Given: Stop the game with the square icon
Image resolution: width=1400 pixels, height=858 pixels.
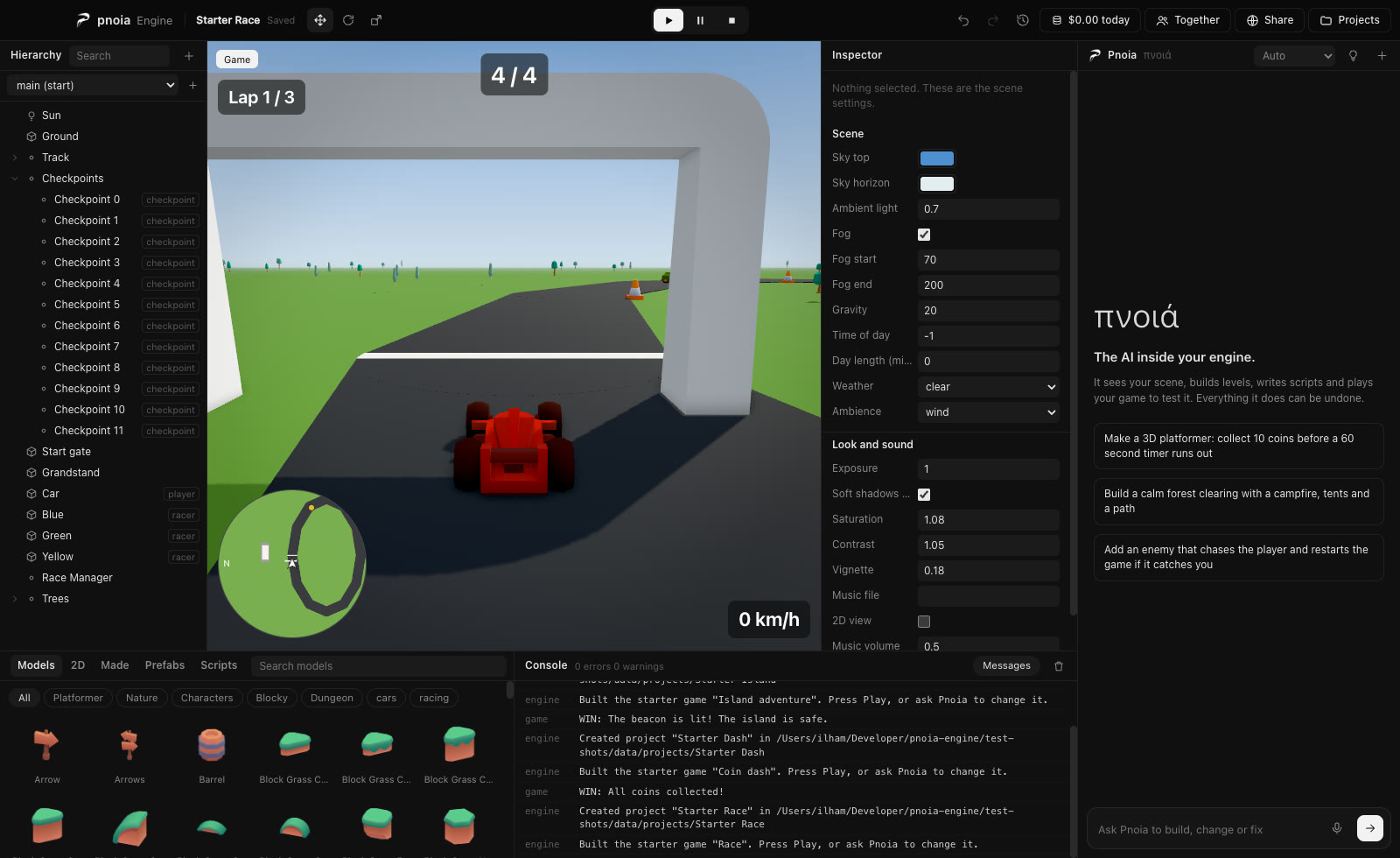Looking at the screenshot, I should [x=731, y=20].
